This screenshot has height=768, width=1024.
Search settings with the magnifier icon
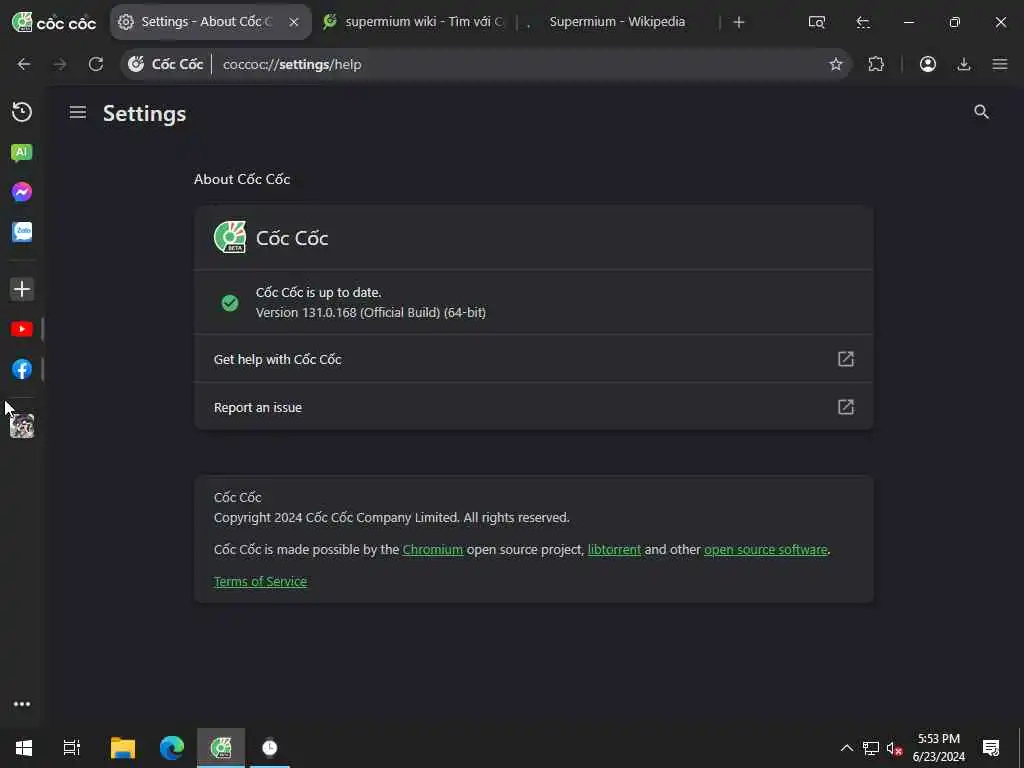981,112
